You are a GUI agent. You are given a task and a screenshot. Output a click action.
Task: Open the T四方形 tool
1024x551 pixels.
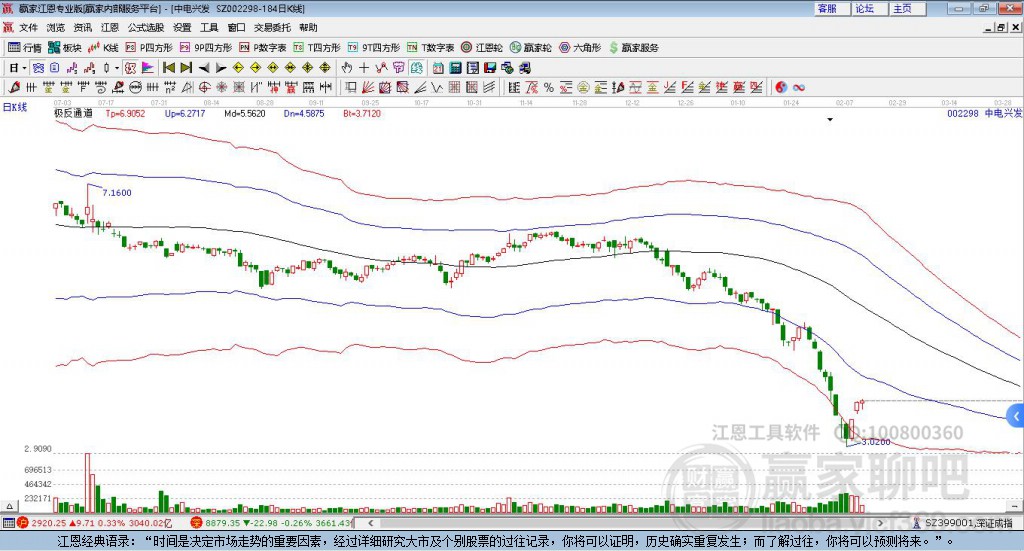317,48
